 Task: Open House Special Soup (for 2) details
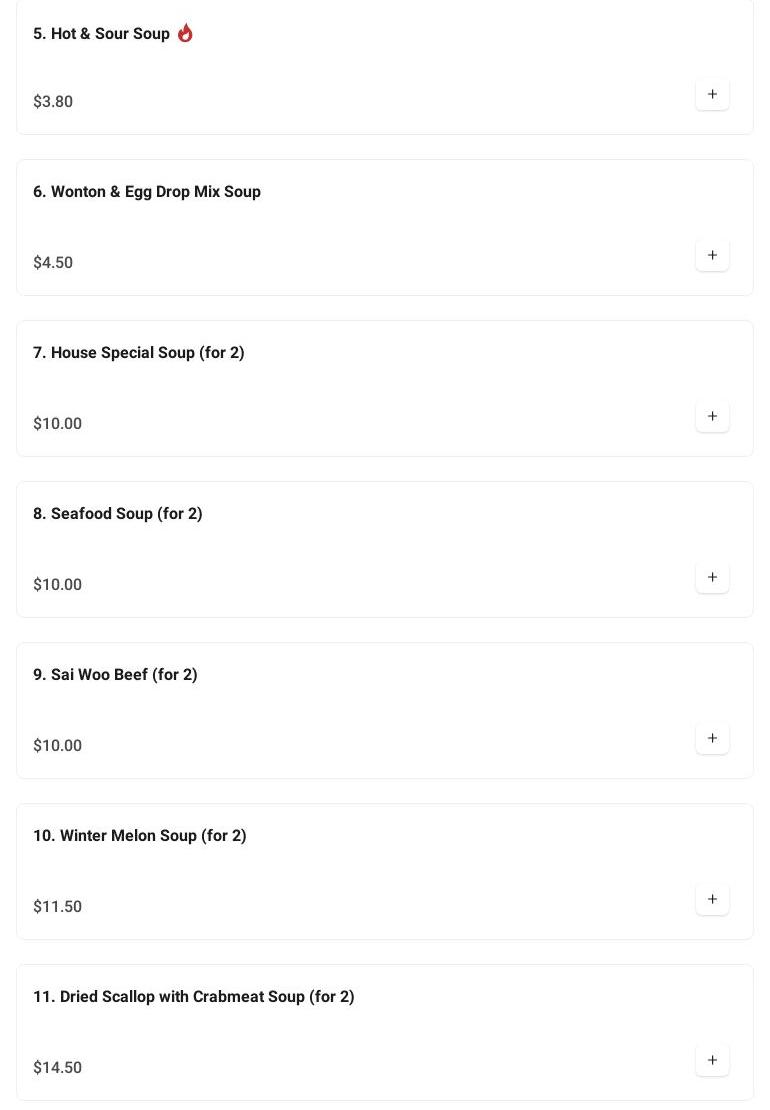click(x=139, y=353)
